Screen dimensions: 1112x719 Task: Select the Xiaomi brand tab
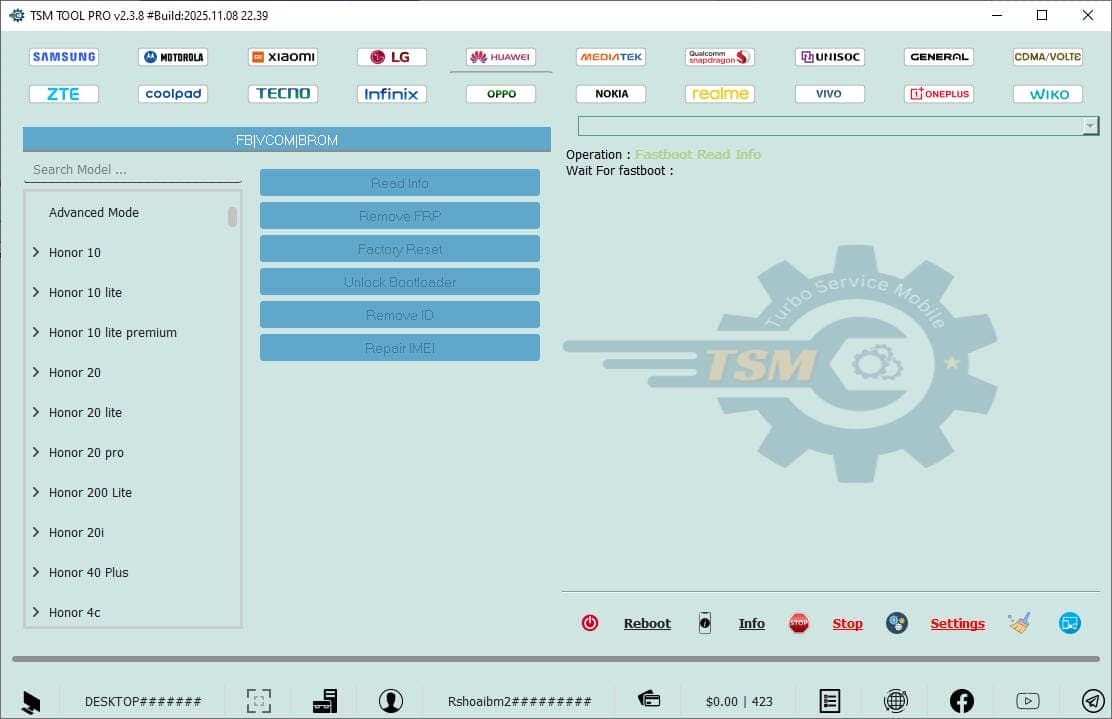point(283,56)
